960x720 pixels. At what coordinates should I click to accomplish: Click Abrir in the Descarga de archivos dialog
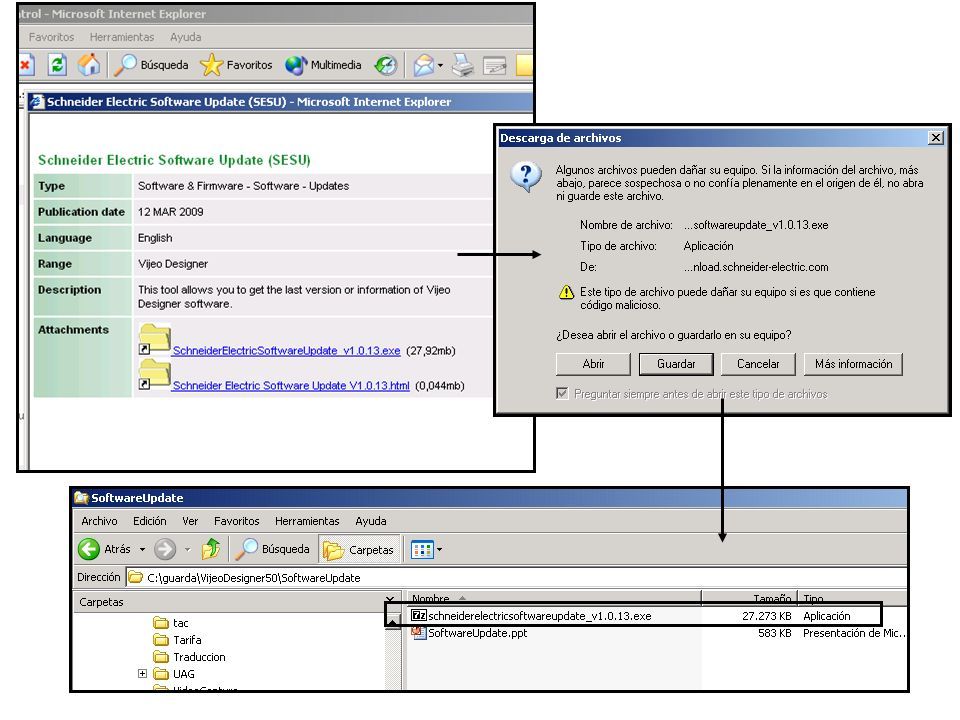pyautogui.click(x=593, y=364)
